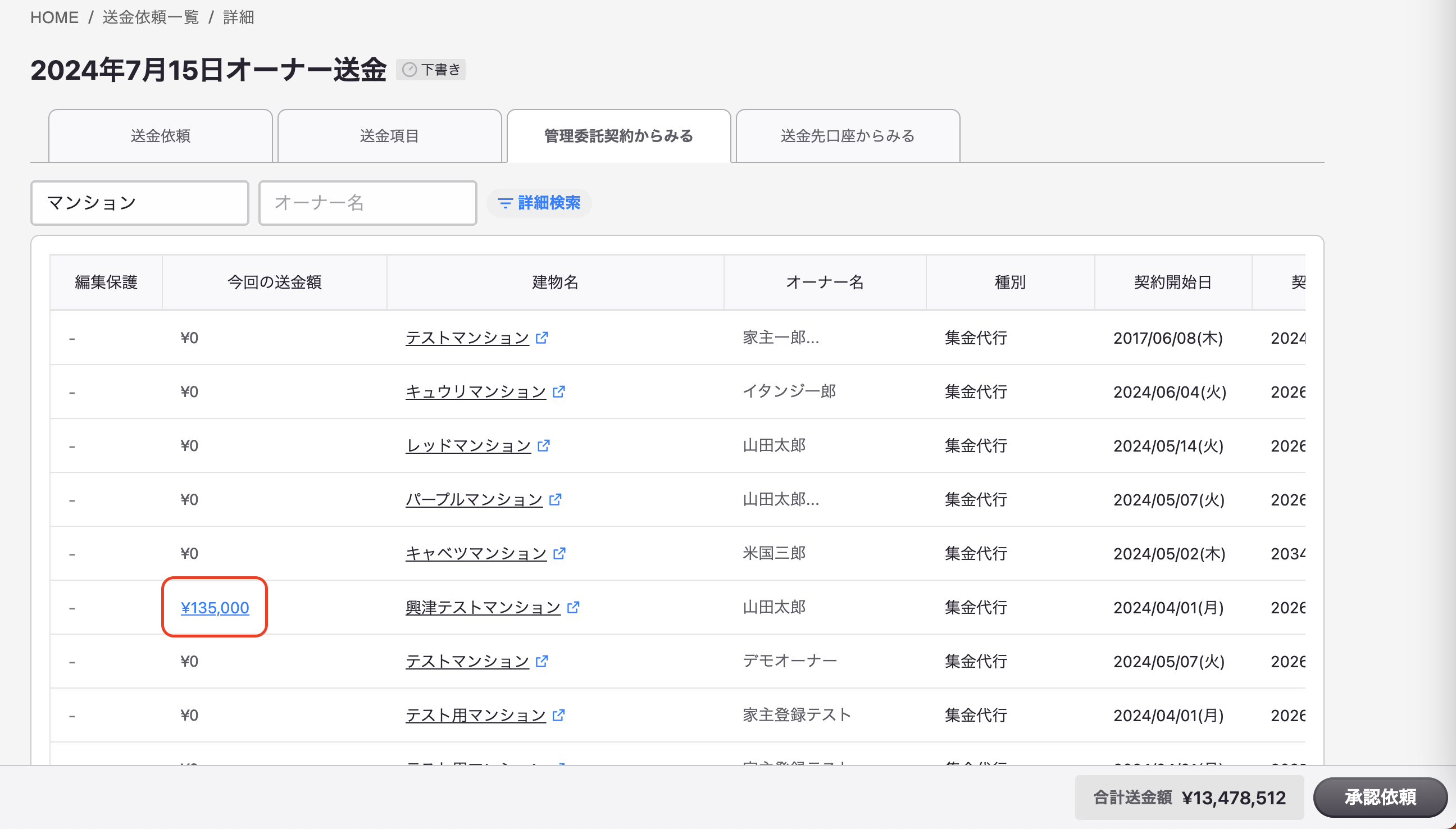Go to HOME breadcrumb

[54, 17]
